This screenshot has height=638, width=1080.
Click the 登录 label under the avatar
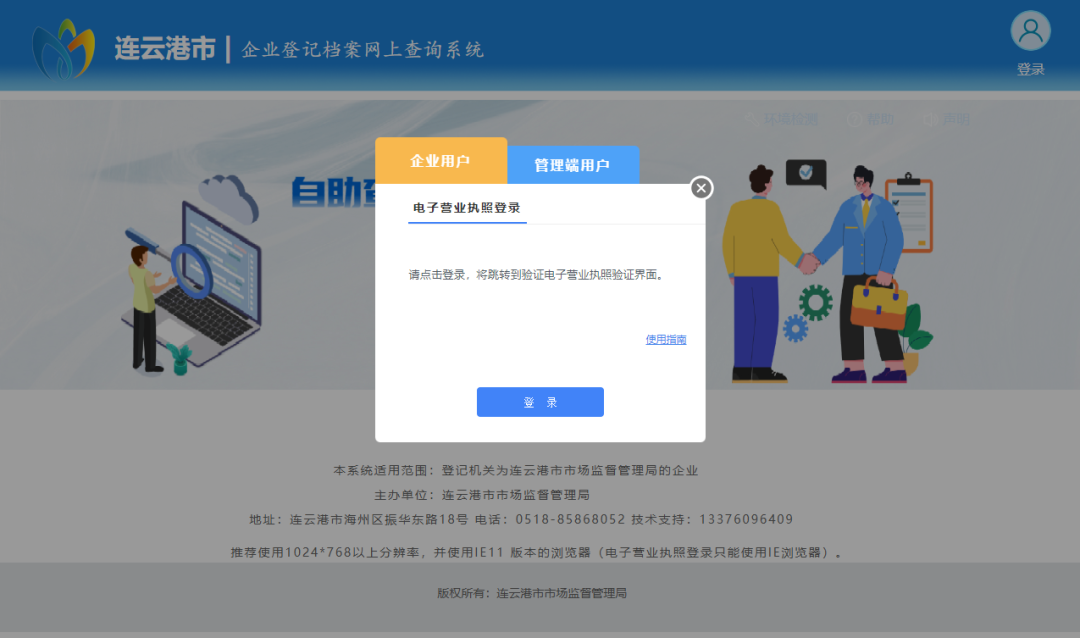(1030, 69)
